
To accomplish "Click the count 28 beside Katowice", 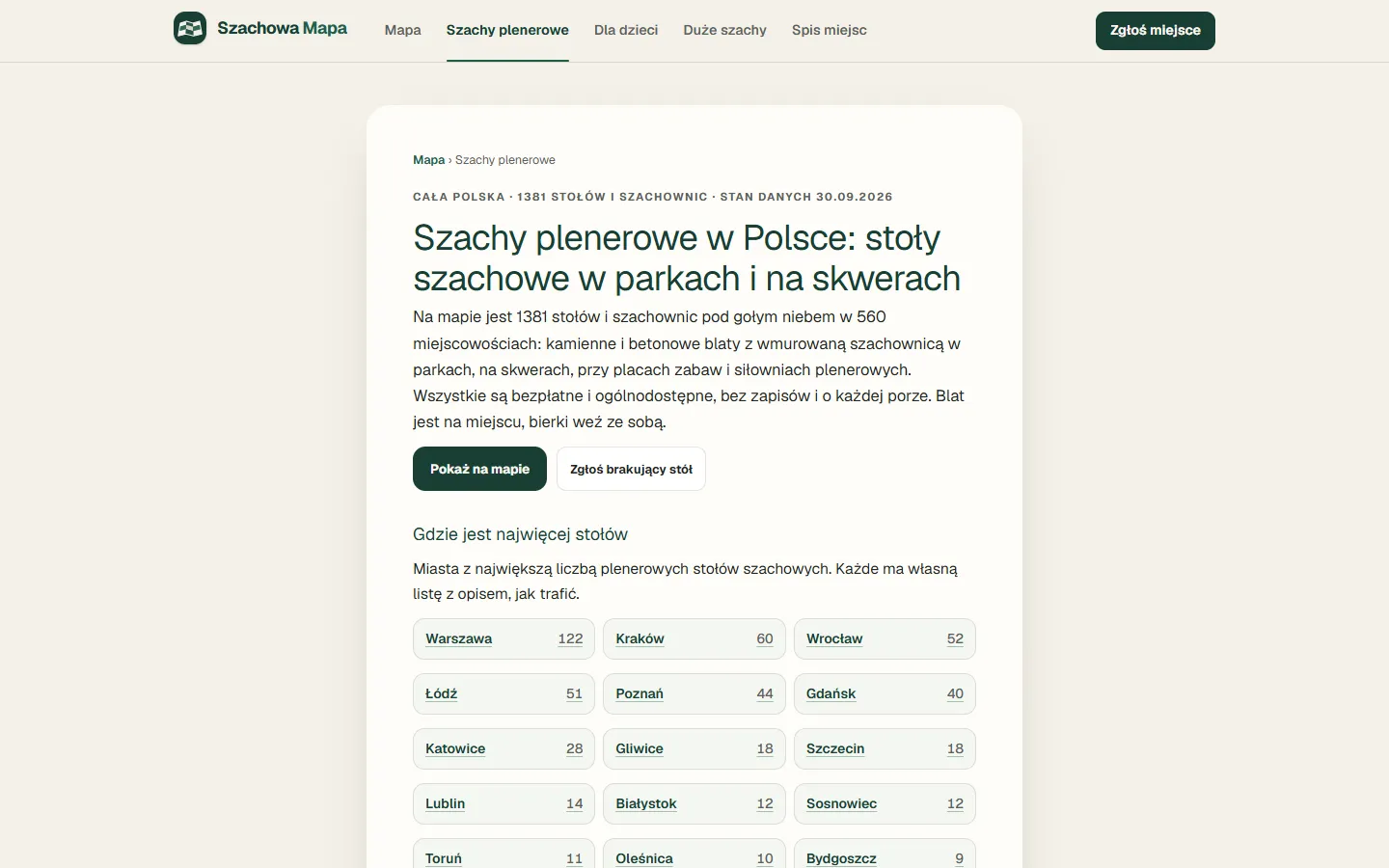I will pyautogui.click(x=574, y=748).
